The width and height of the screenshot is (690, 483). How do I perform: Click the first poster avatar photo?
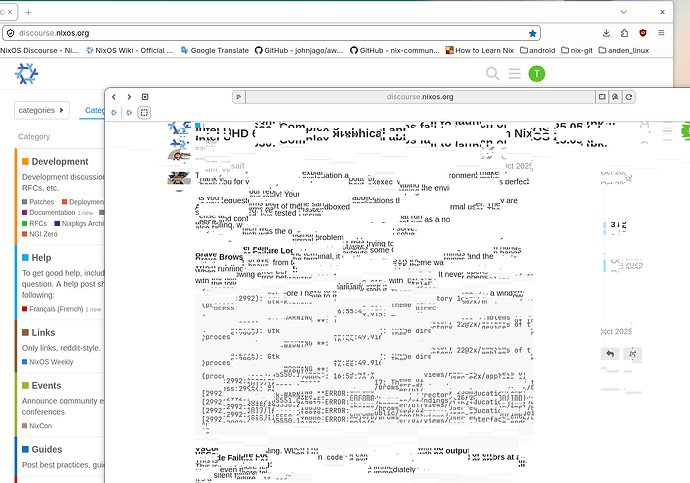(179, 155)
